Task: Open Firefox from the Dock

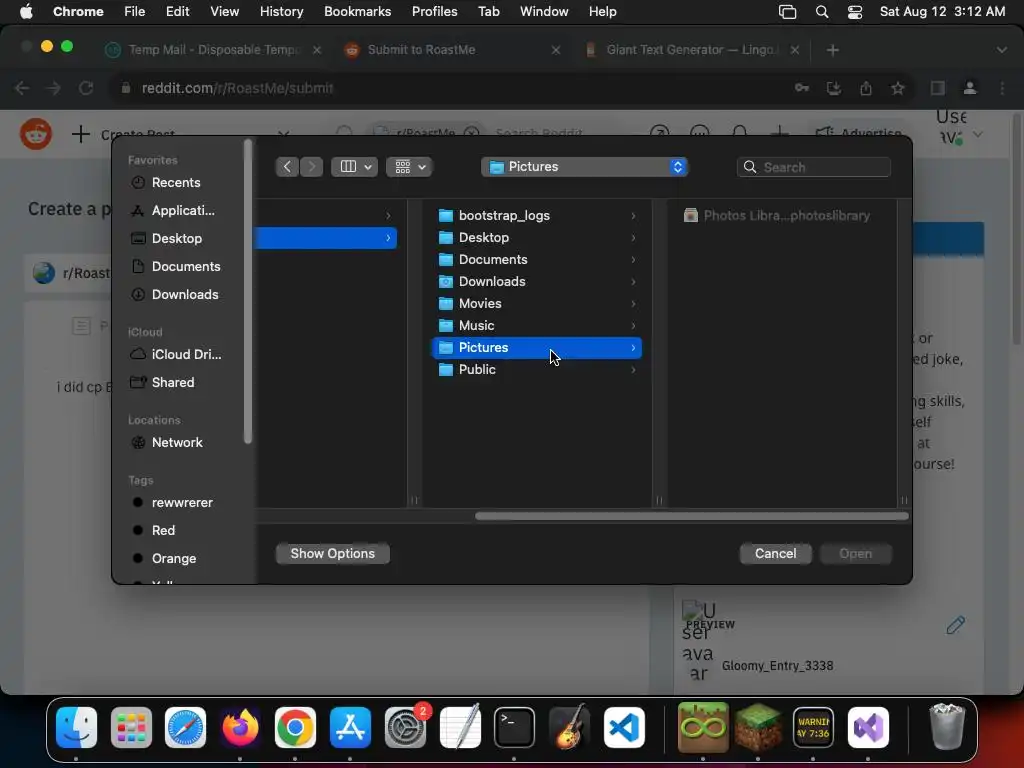Action: 240,728
